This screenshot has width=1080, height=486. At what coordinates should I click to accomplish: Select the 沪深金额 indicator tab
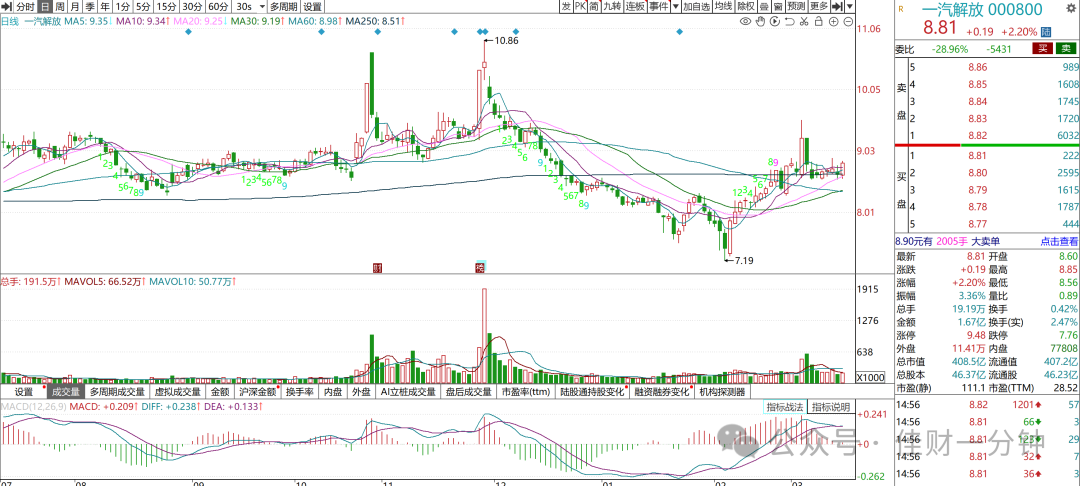[x=258, y=392]
